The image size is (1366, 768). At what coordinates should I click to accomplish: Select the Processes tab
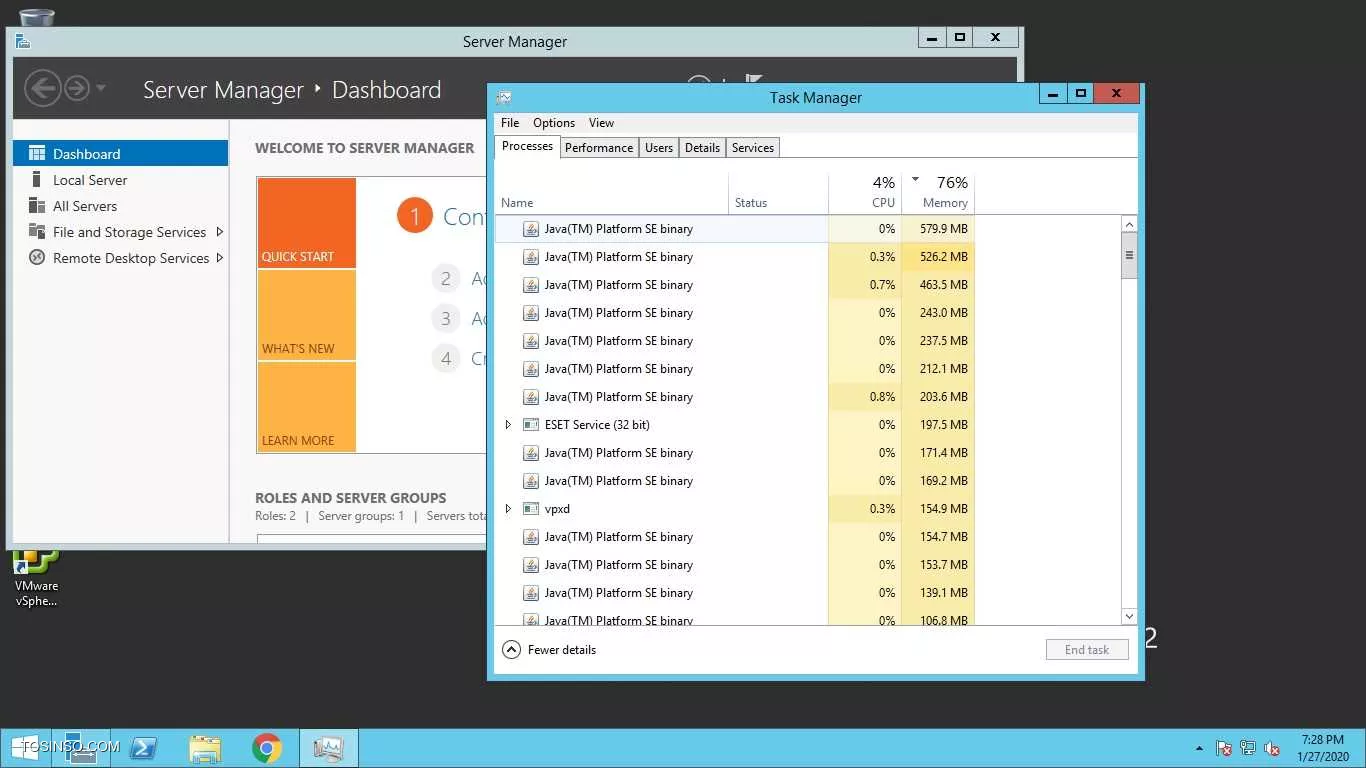(x=527, y=146)
